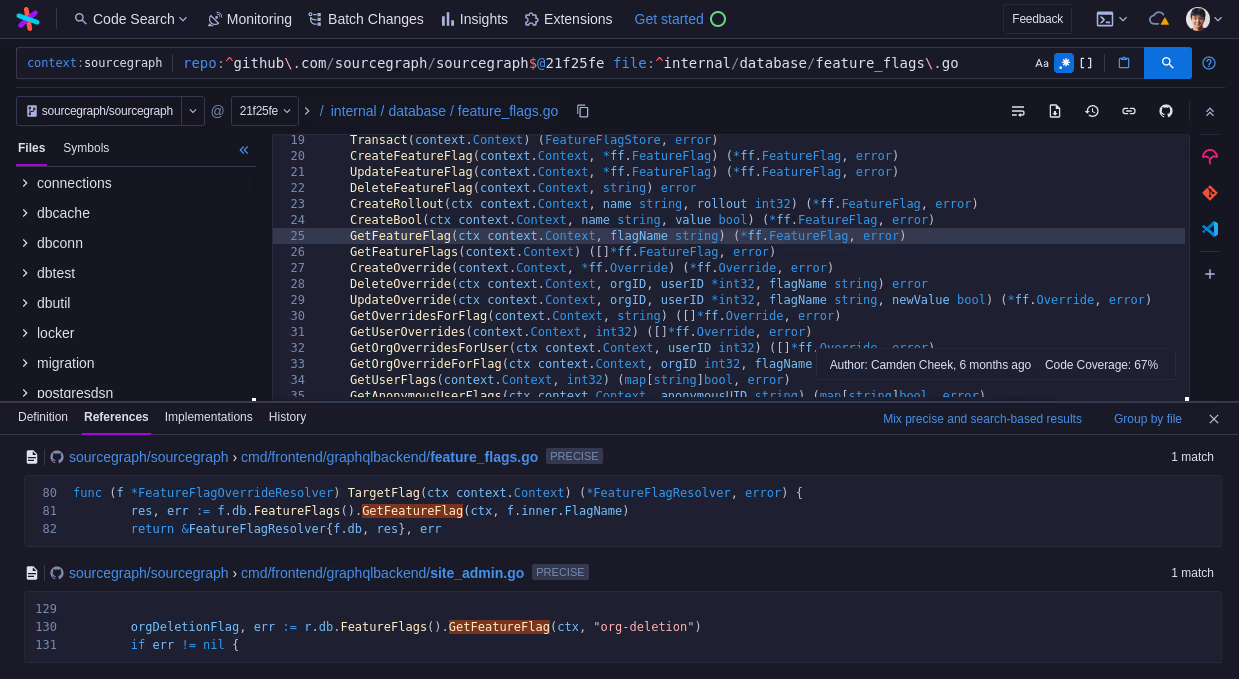This screenshot has height=679, width=1239.
Task: Click in the search query input field
Action: 600,63
